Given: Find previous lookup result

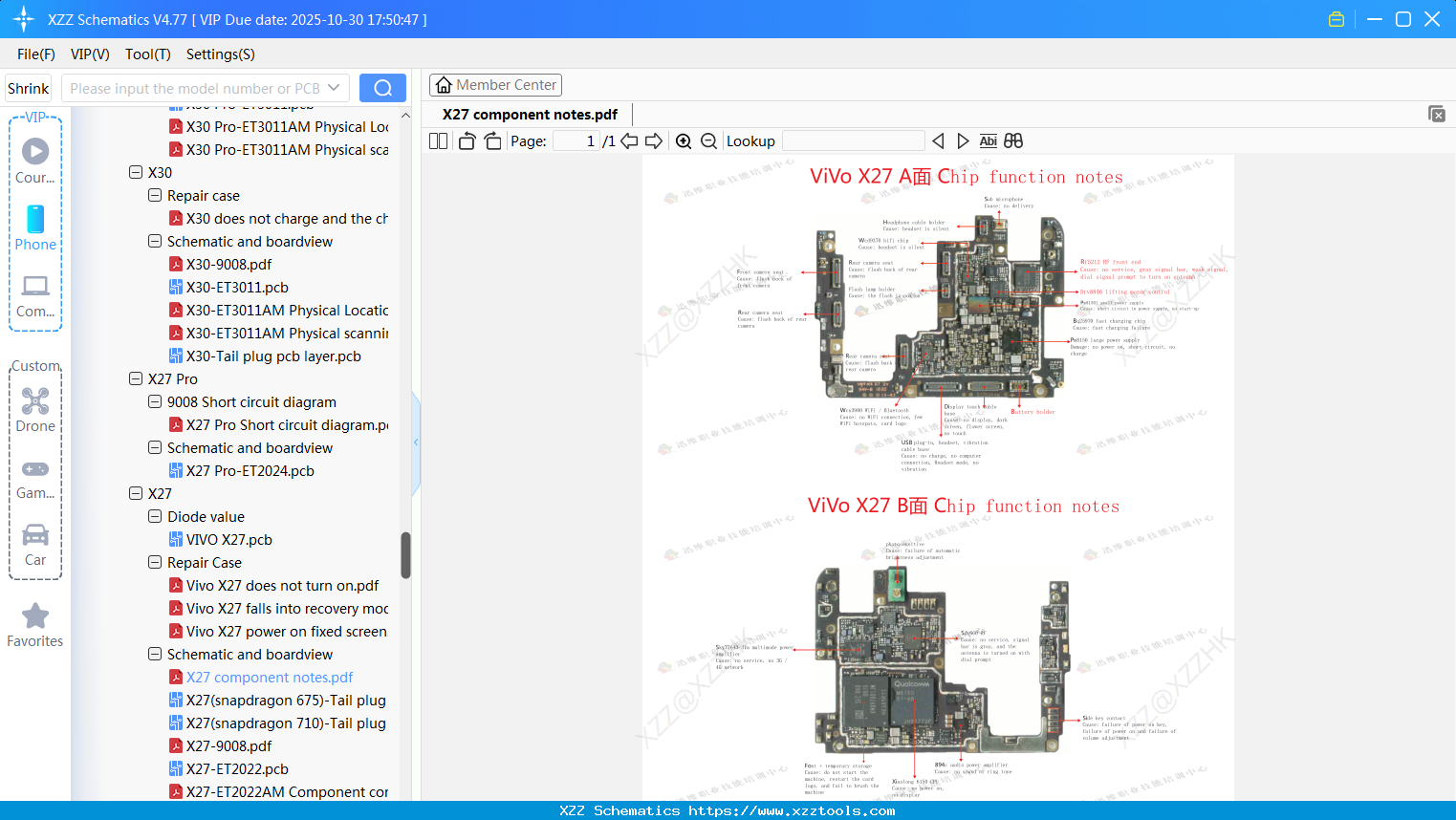Looking at the screenshot, I should pyautogui.click(x=938, y=140).
